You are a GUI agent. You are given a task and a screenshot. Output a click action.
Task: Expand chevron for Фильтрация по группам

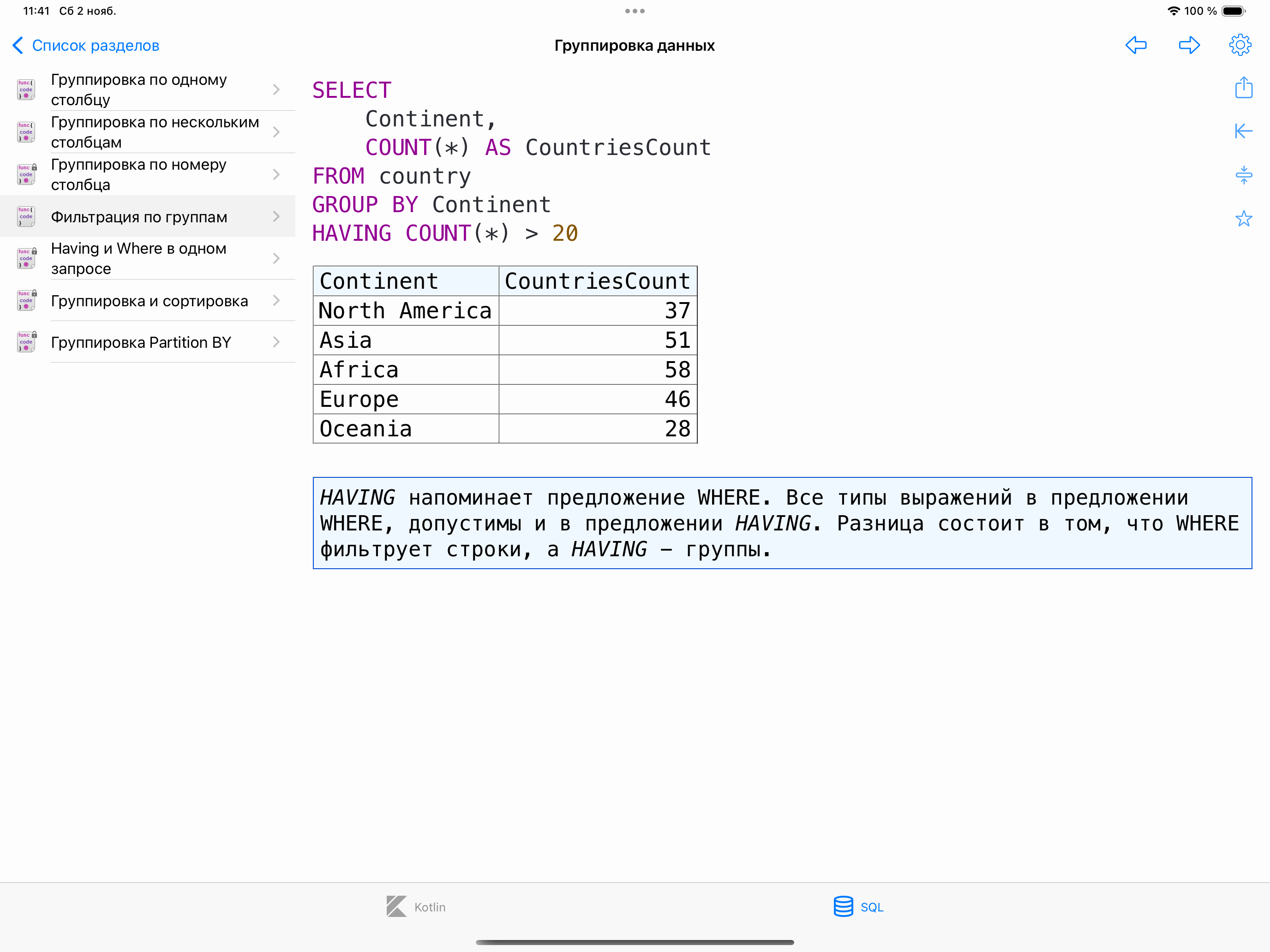pyautogui.click(x=276, y=216)
